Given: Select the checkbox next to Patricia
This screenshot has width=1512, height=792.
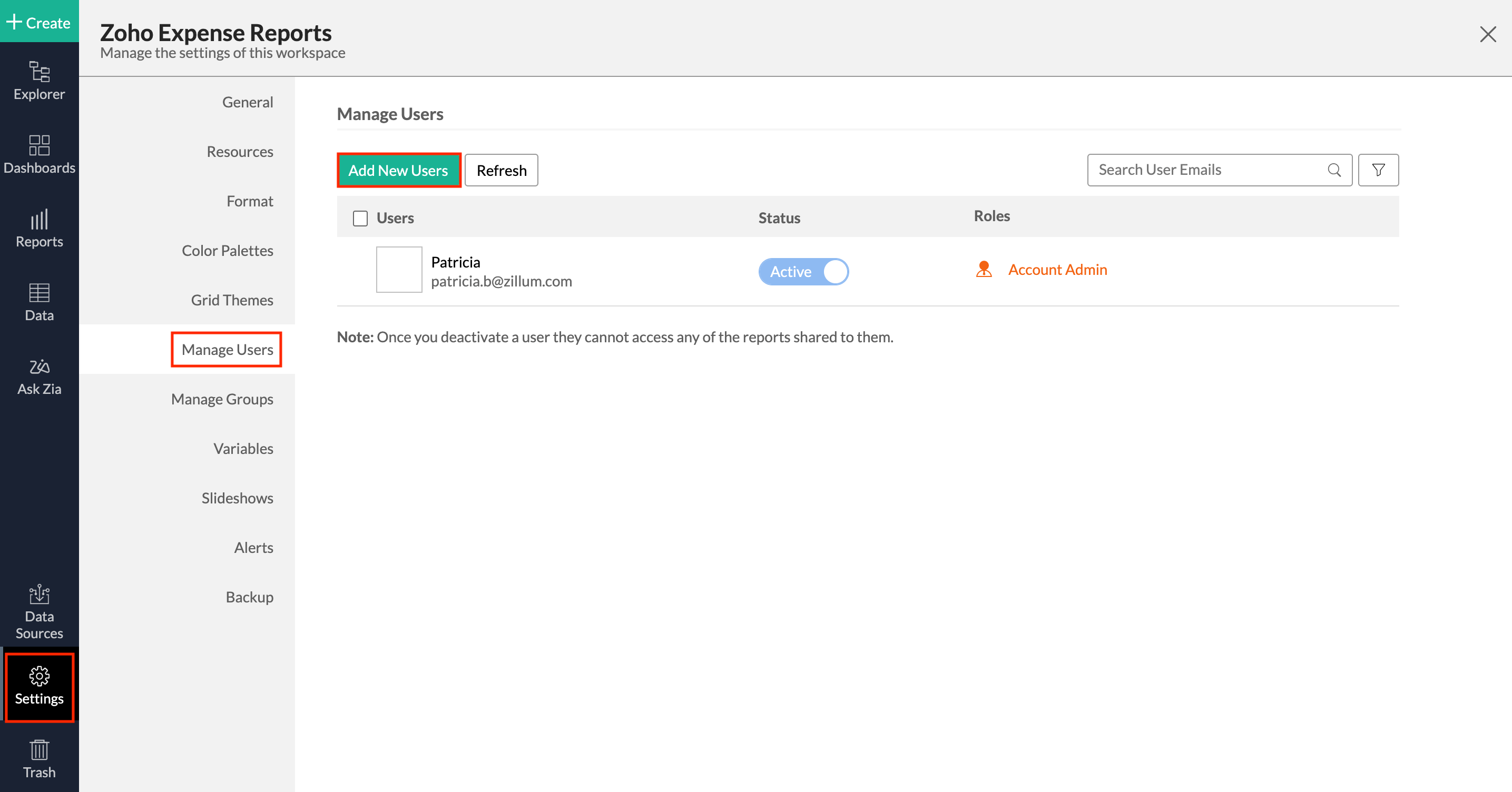Looking at the screenshot, I should point(399,269).
